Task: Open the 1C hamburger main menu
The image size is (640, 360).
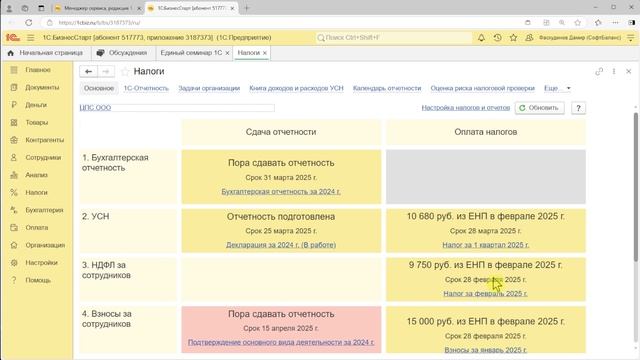Action: (31, 38)
